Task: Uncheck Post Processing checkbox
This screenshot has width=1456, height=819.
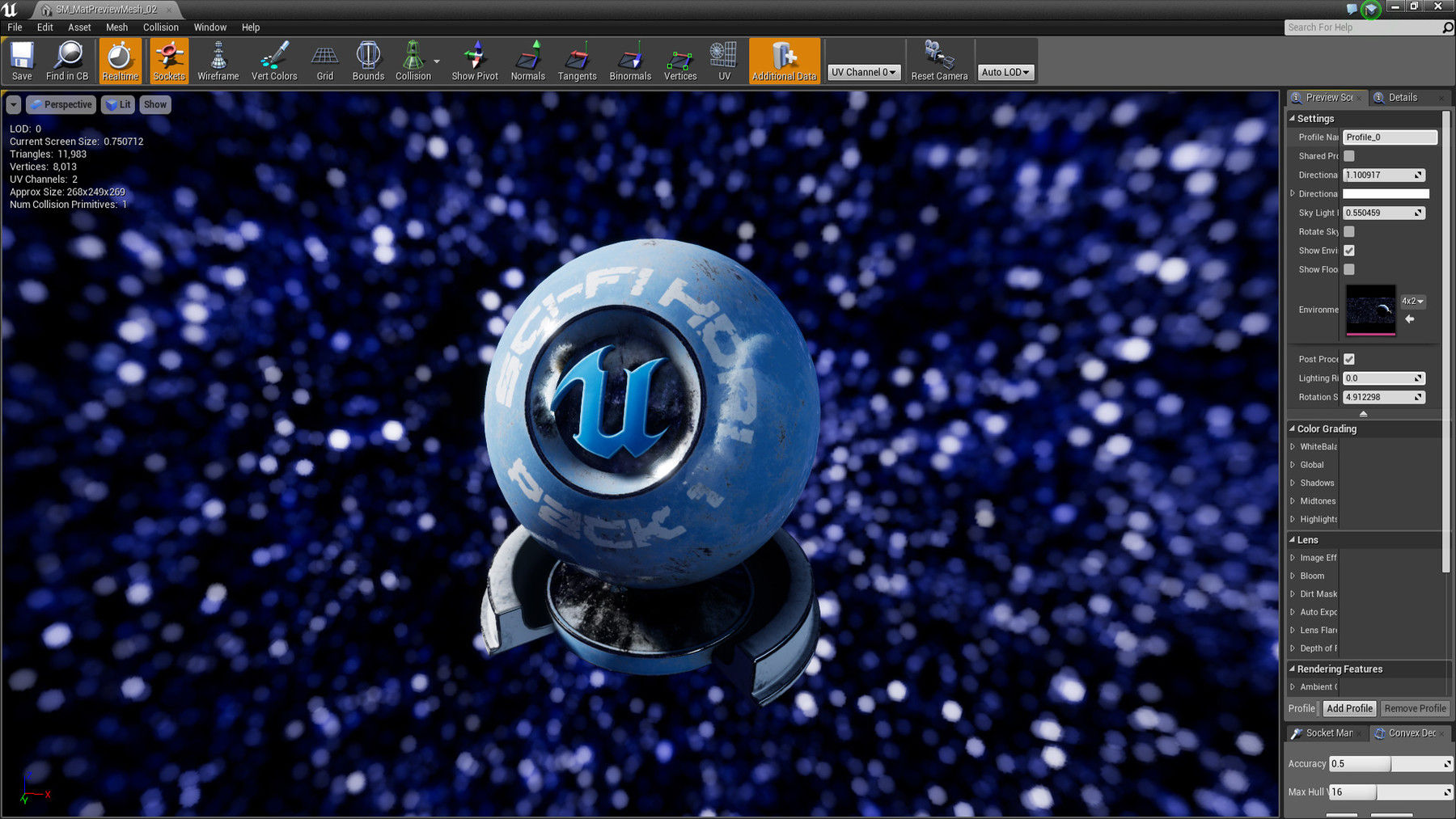Action: (x=1349, y=359)
